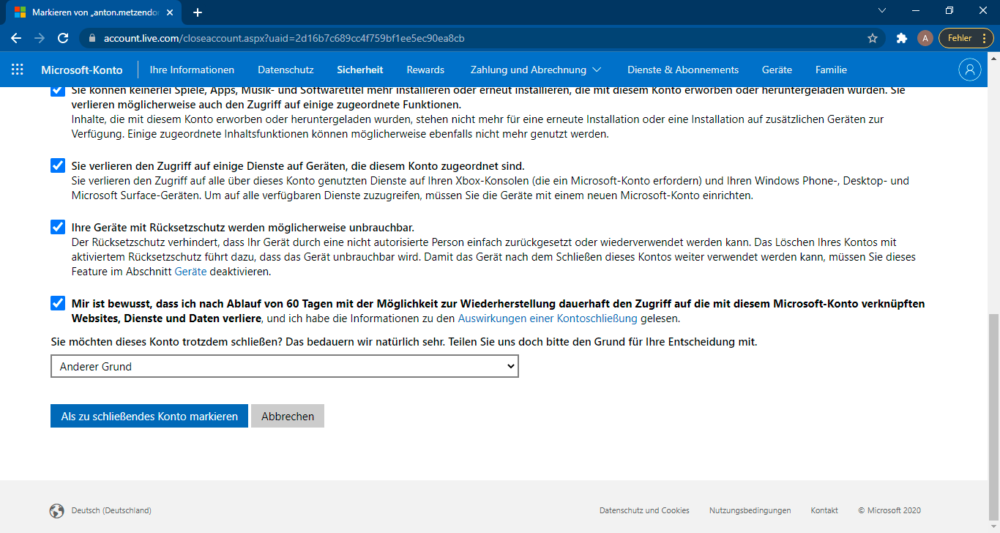Open the inline Geräte link in text
Screen dimensions: 1000x533
(191, 272)
